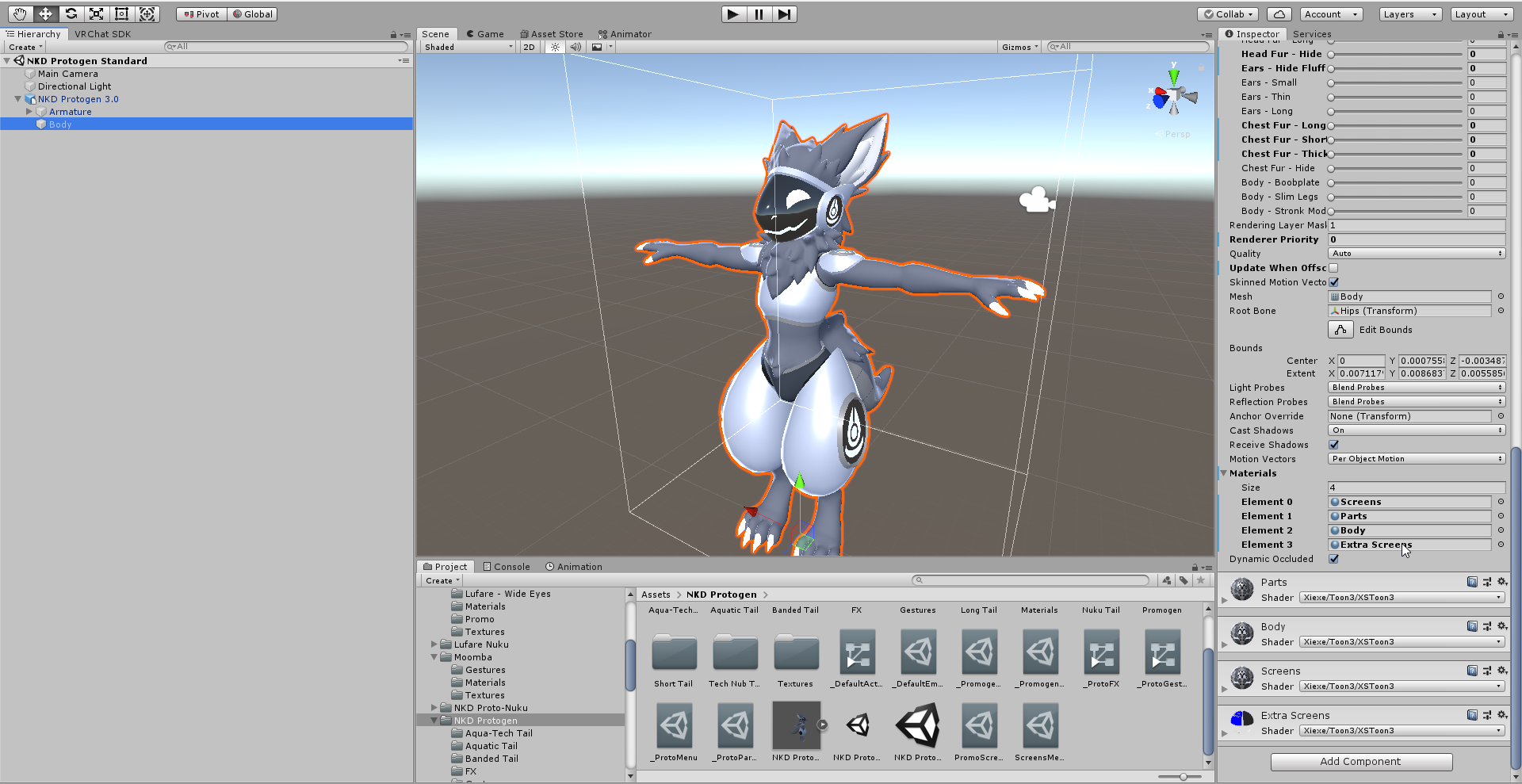
Task: Click the Play button
Action: tap(733, 13)
